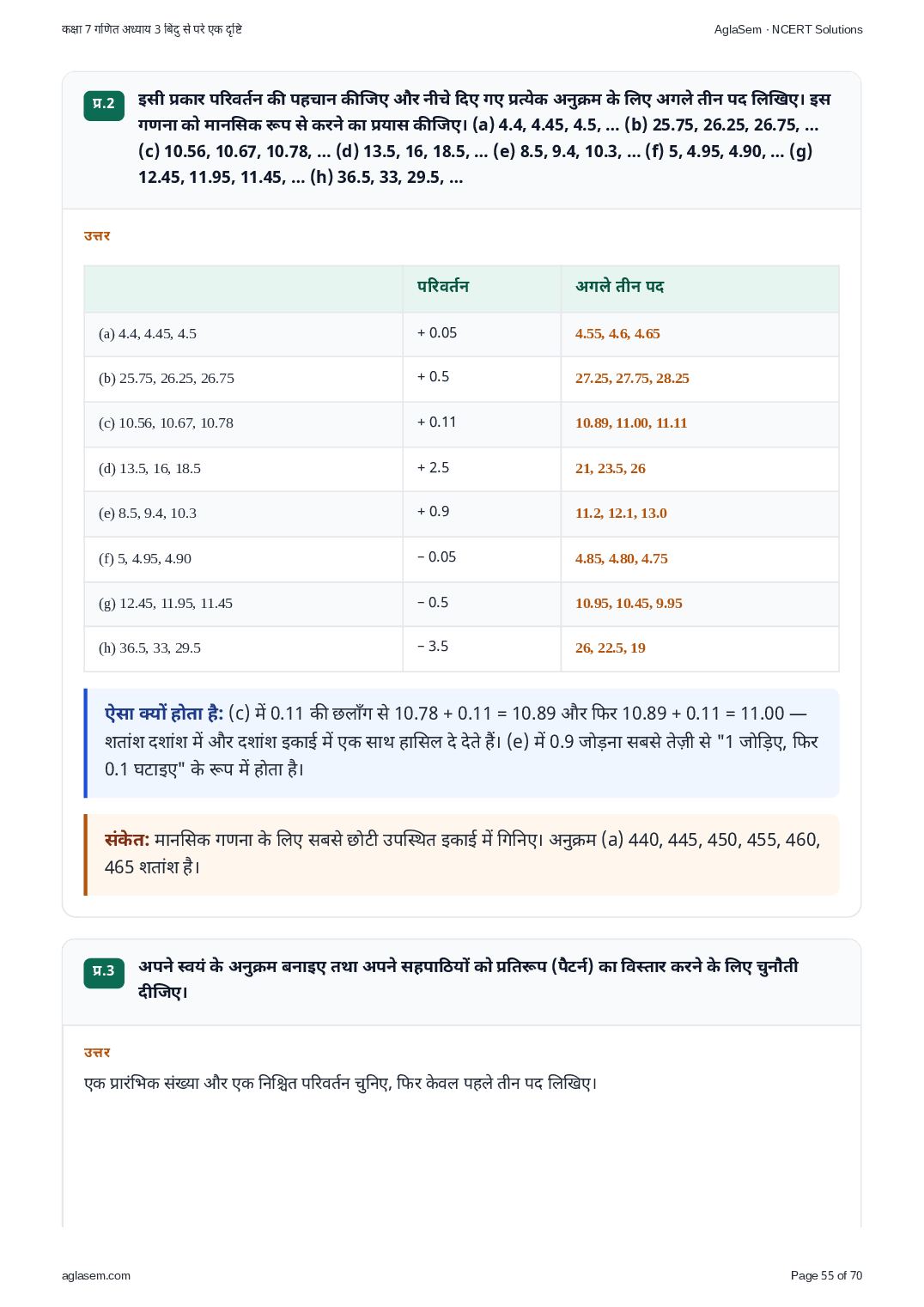The height and width of the screenshot is (1307, 924).
Task: Click the first उत्तर label under प्र.2
Action: coord(97,235)
